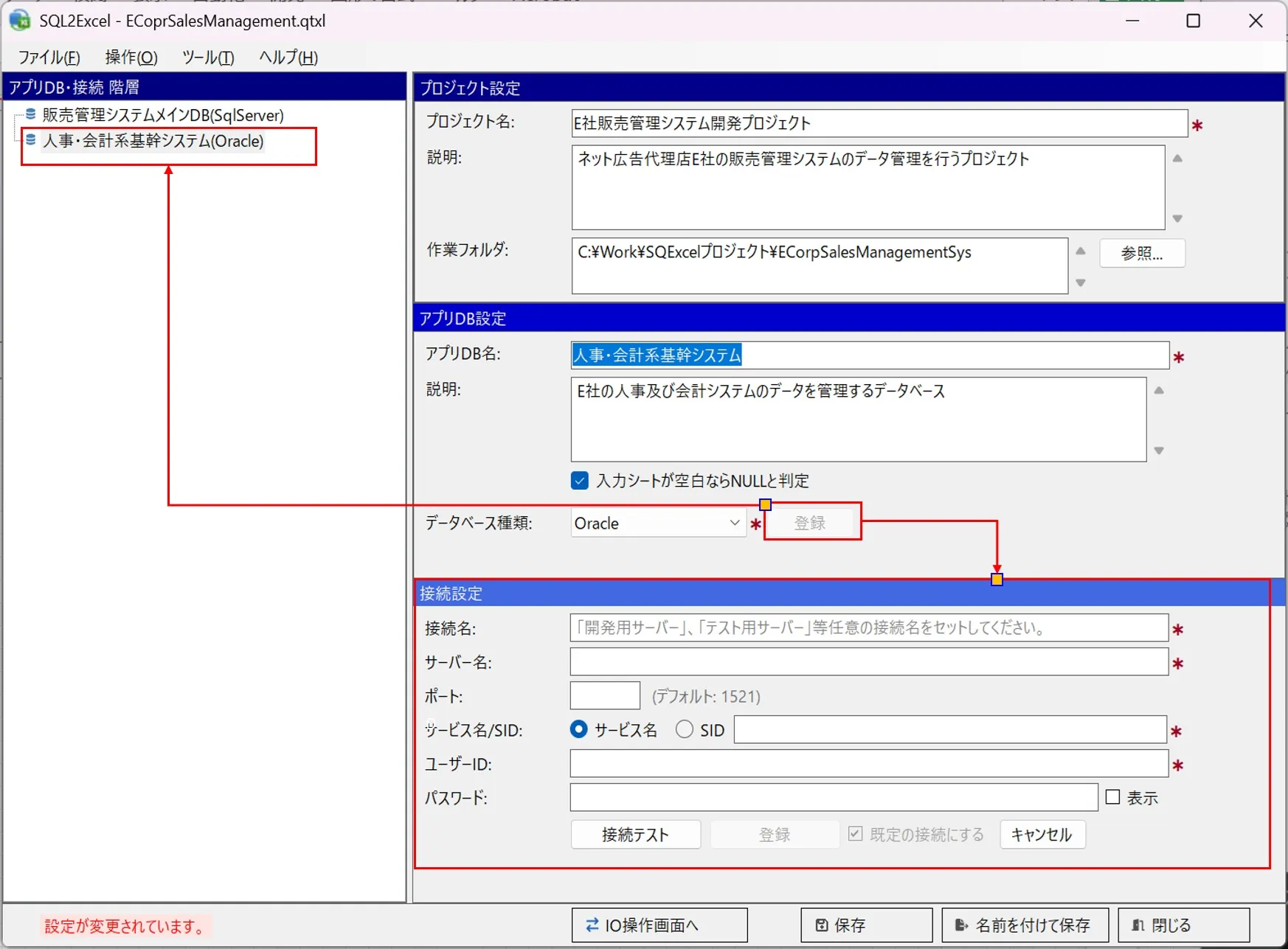The height and width of the screenshot is (949, 1288).
Task: Click 名前を付けて保存 button
Action: 1025,925
